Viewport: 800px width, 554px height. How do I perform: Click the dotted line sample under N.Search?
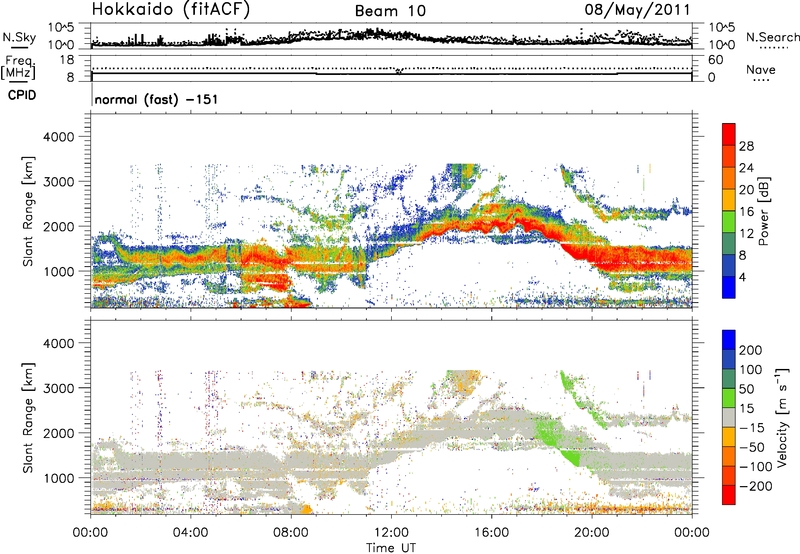[x=774, y=48]
